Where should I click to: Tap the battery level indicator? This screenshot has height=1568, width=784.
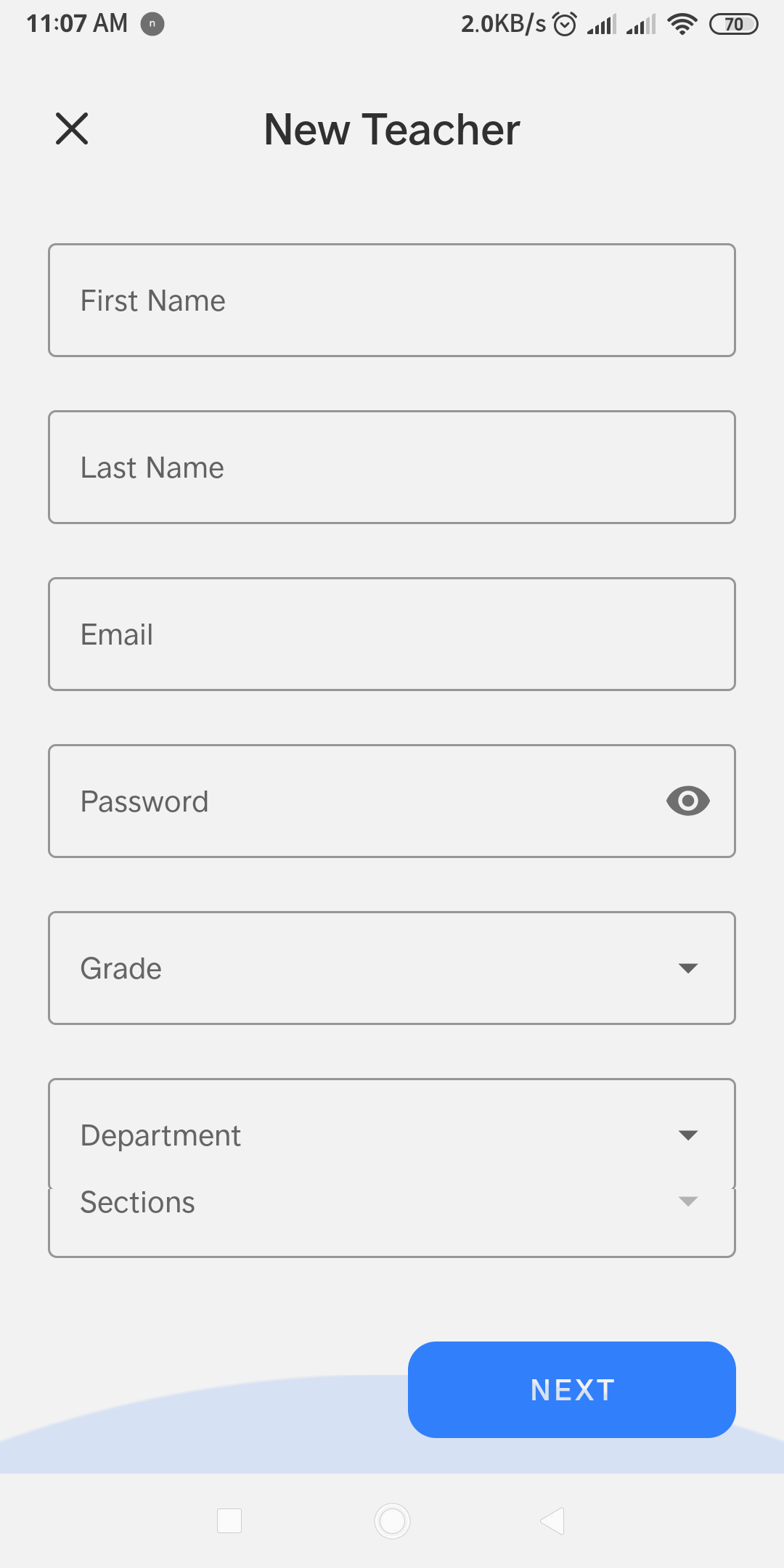coord(734,24)
